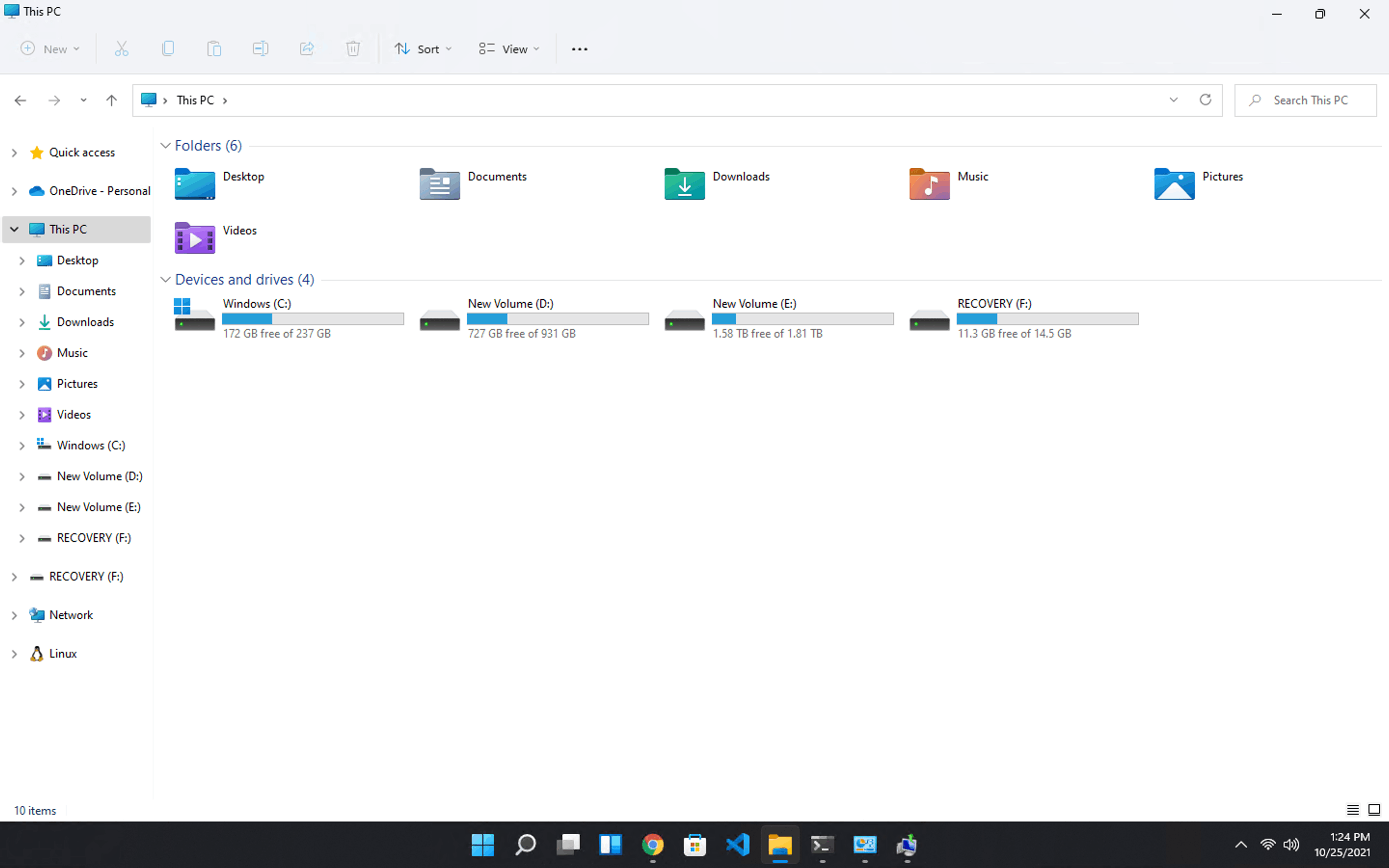Expand the OneDrive - Personal tree item
The image size is (1389, 868).
coord(14,190)
